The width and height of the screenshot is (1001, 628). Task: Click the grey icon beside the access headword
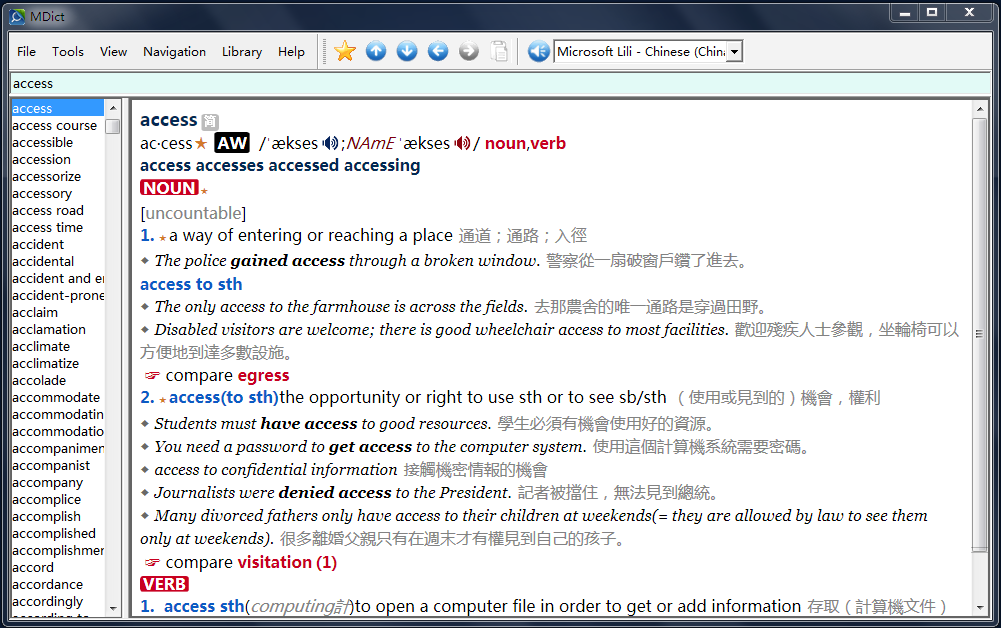click(x=210, y=121)
